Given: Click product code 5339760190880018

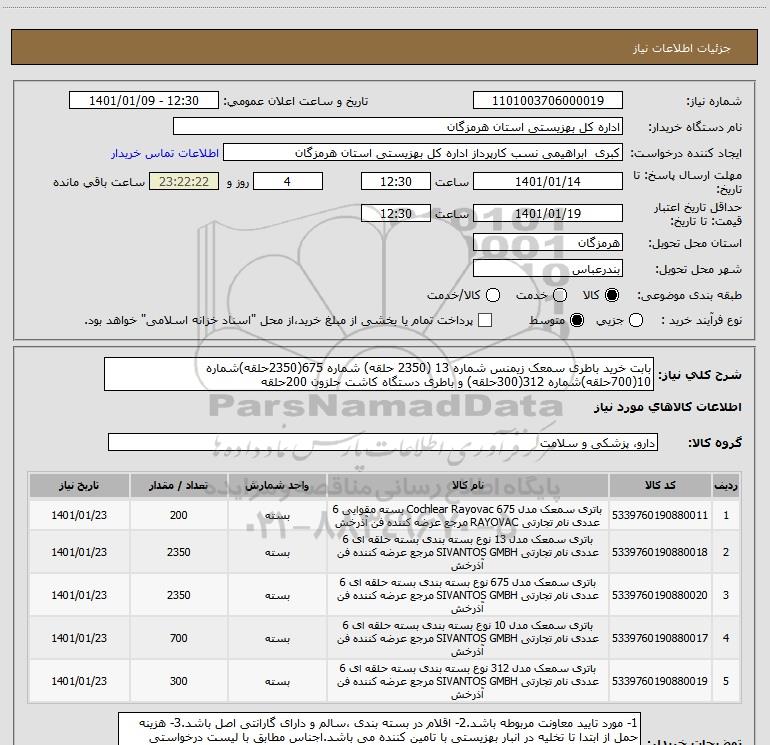Looking at the screenshot, I should pyautogui.click(x=660, y=552).
